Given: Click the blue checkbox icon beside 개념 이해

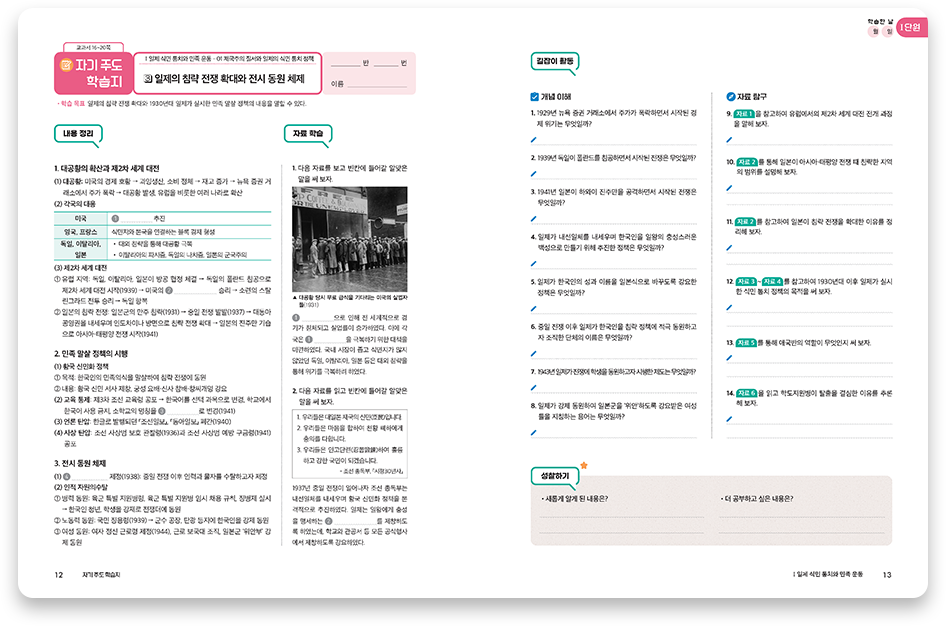Looking at the screenshot, I should tap(535, 96).
